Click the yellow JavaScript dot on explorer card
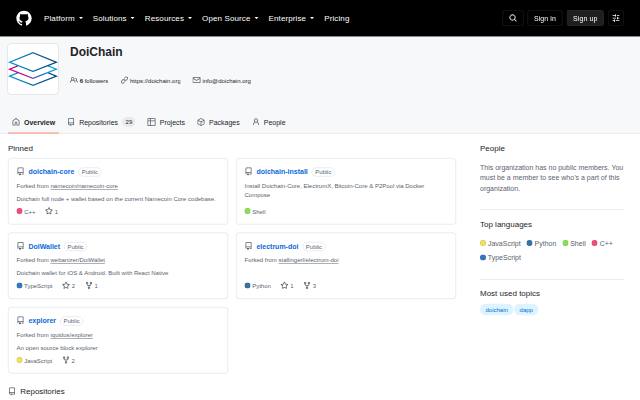Image resolution: width=640 pixels, height=400 pixels. tap(19, 360)
